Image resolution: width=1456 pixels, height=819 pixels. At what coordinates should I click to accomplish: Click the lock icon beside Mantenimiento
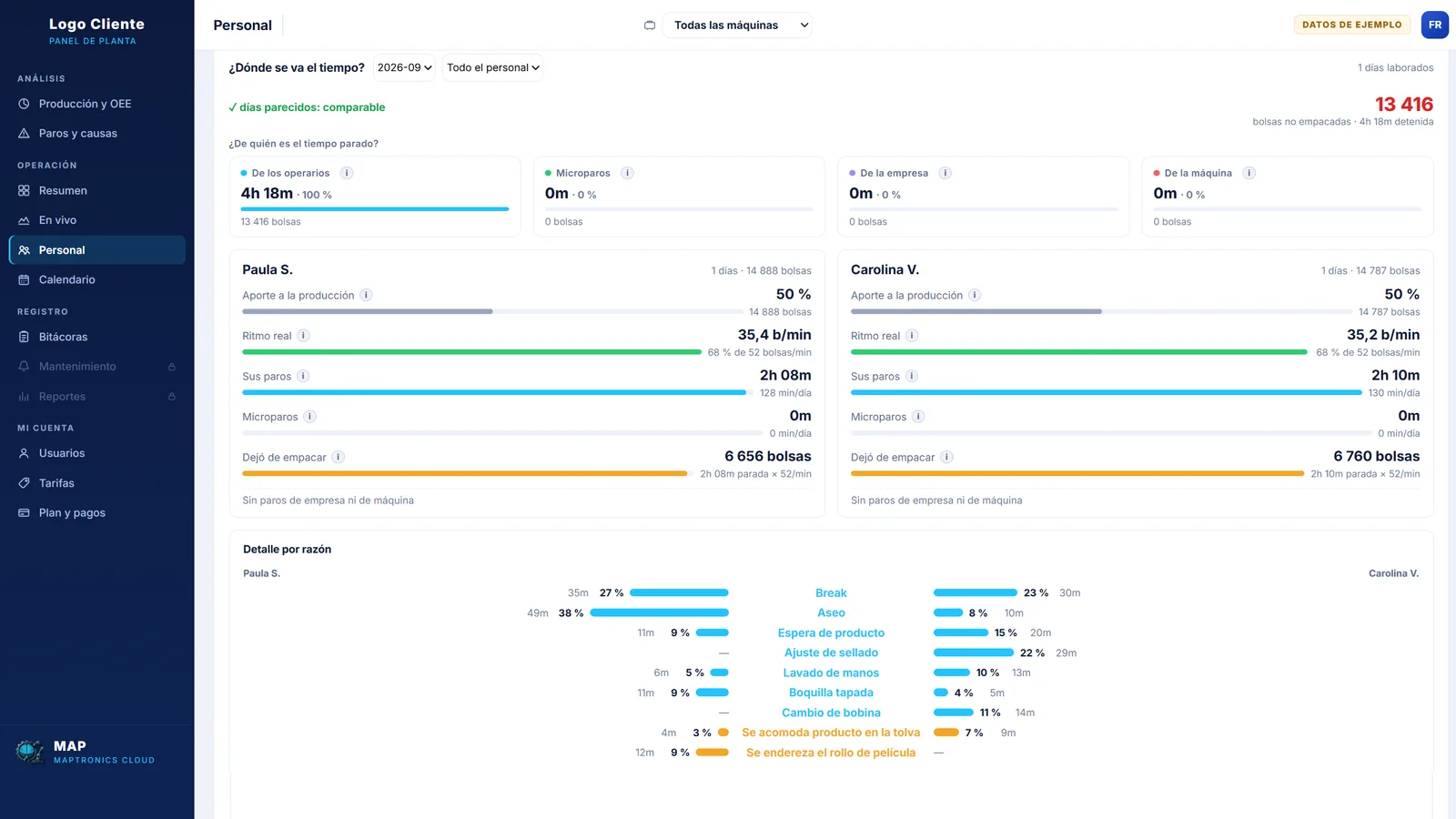(x=172, y=367)
